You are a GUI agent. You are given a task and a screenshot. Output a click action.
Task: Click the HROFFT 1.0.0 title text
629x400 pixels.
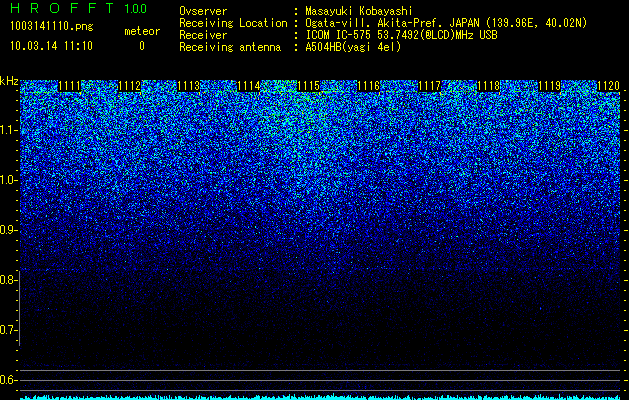click(79, 8)
